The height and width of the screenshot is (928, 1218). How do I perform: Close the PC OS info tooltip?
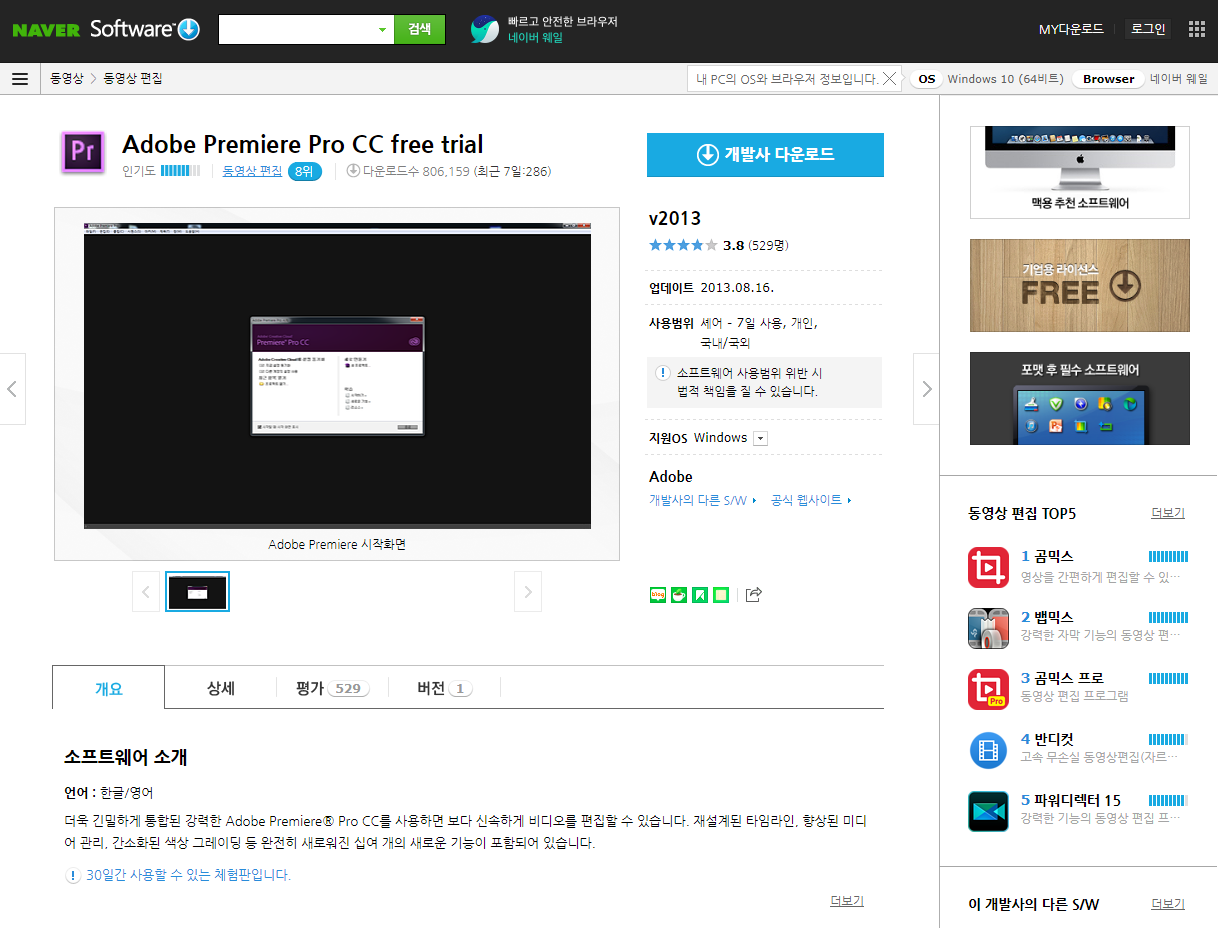click(x=889, y=79)
